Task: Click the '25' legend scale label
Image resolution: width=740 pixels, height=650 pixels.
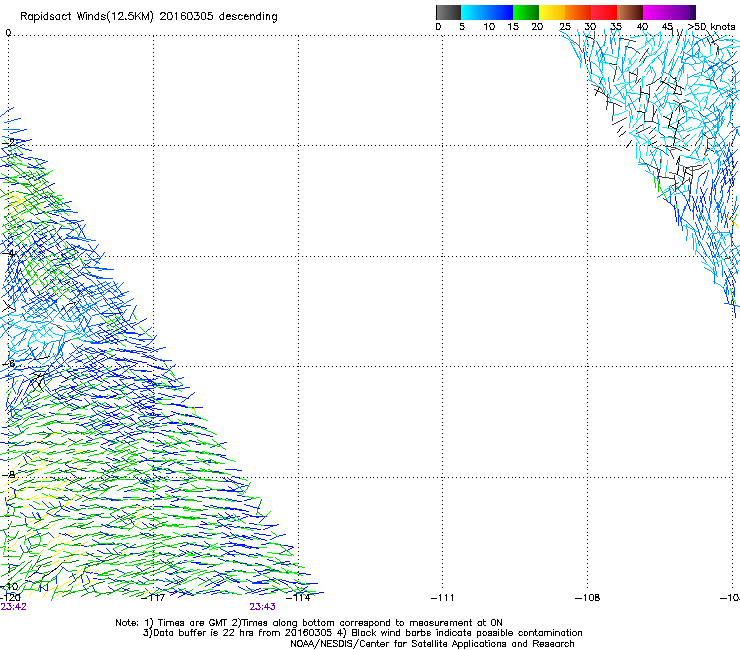Action: pos(565,27)
